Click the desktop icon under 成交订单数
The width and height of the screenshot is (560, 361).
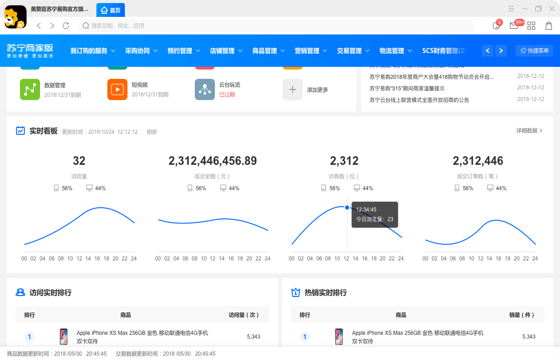tap(490, 188)
